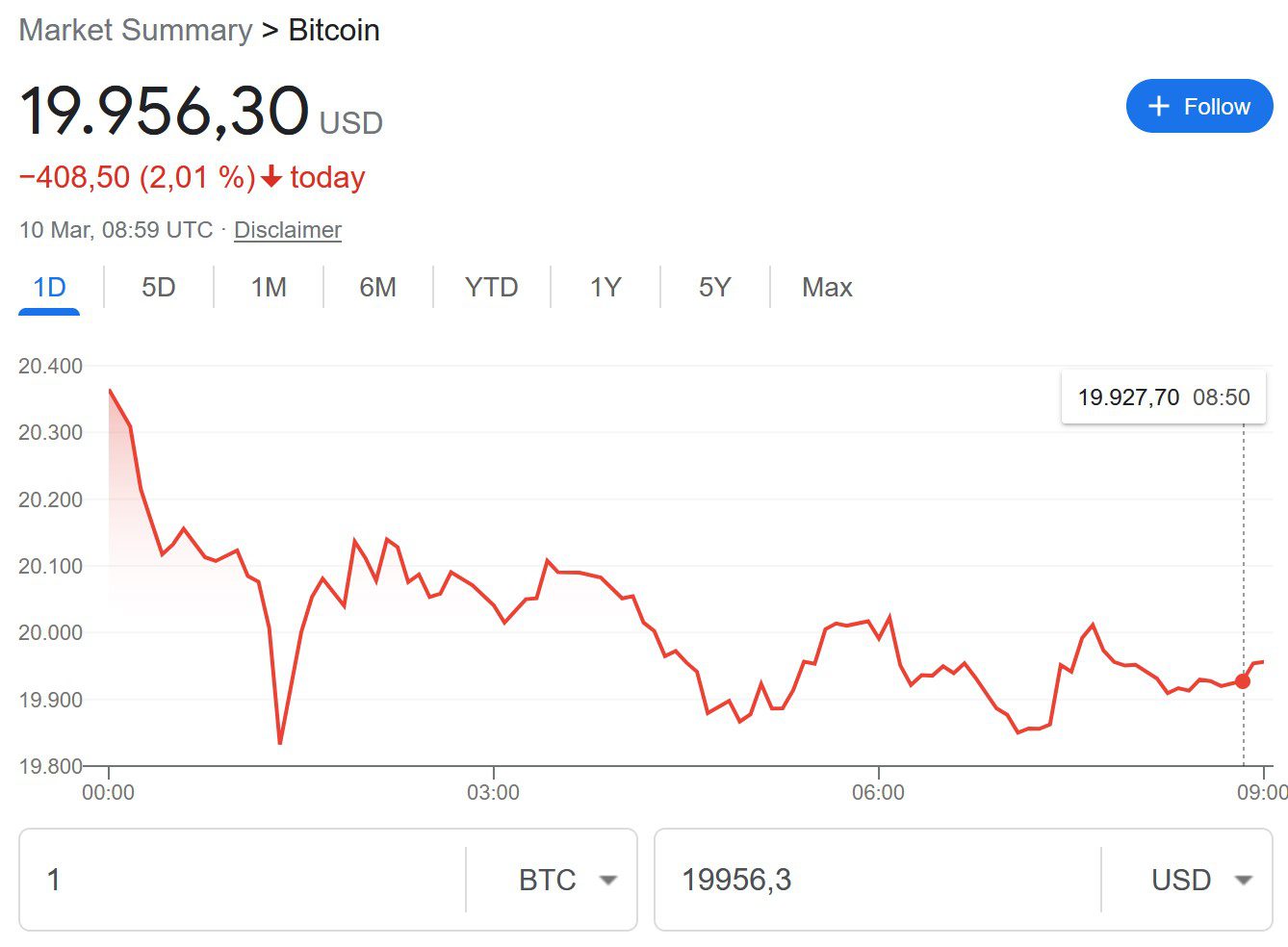Click the red down arrow price indicator
The height and width of the screenshot is (947, 1288).
tap(271, 177)
